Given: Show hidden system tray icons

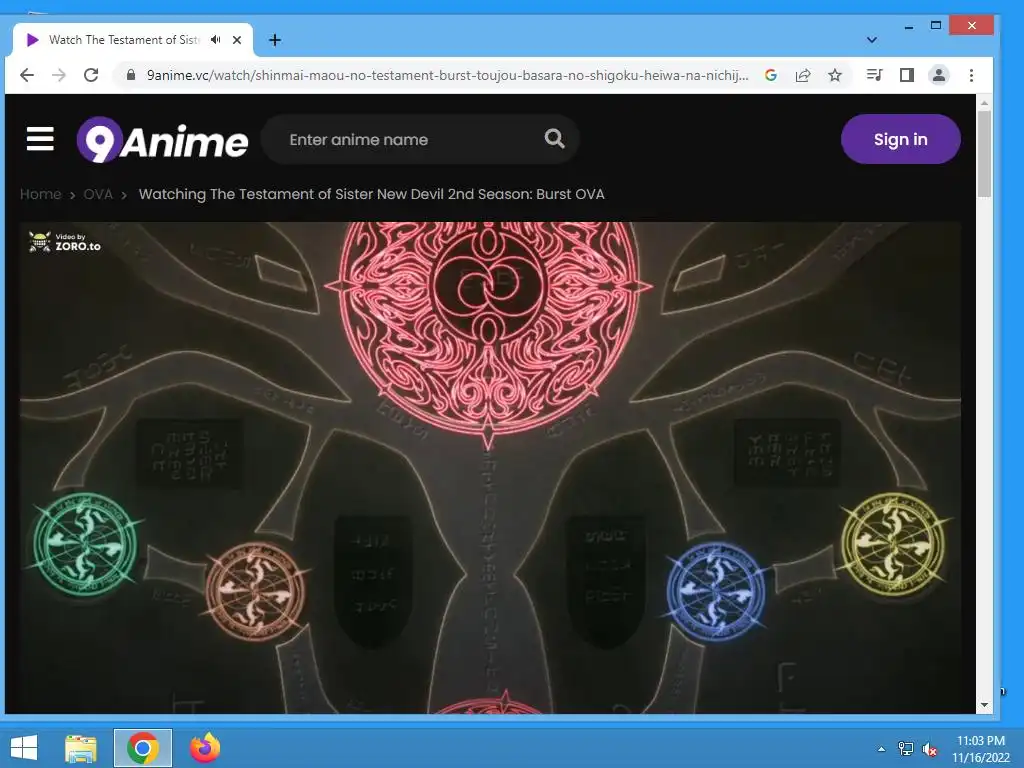Looking at the screenshot, I should [x=882, y=749].
